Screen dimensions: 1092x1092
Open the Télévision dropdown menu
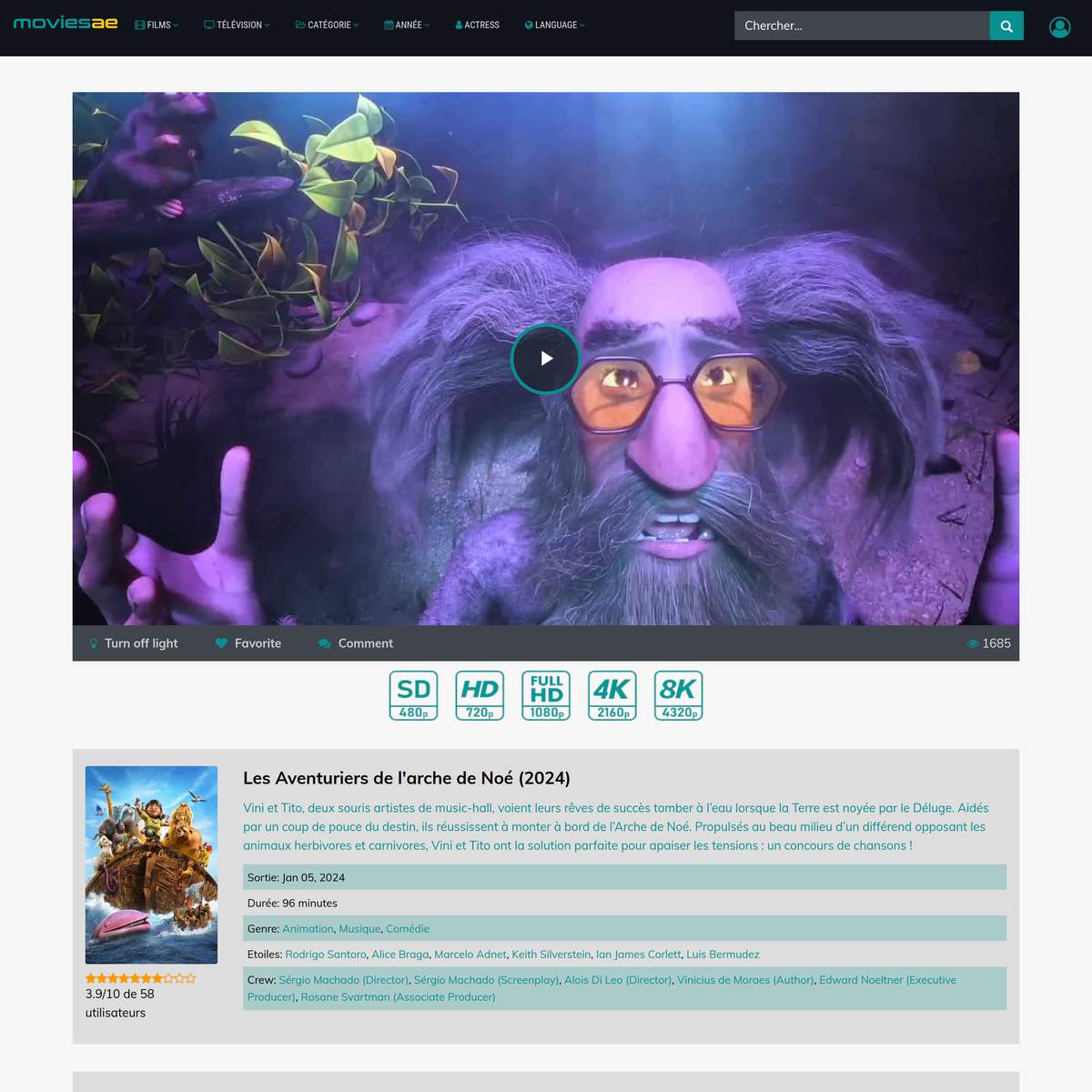coord(237,25)
